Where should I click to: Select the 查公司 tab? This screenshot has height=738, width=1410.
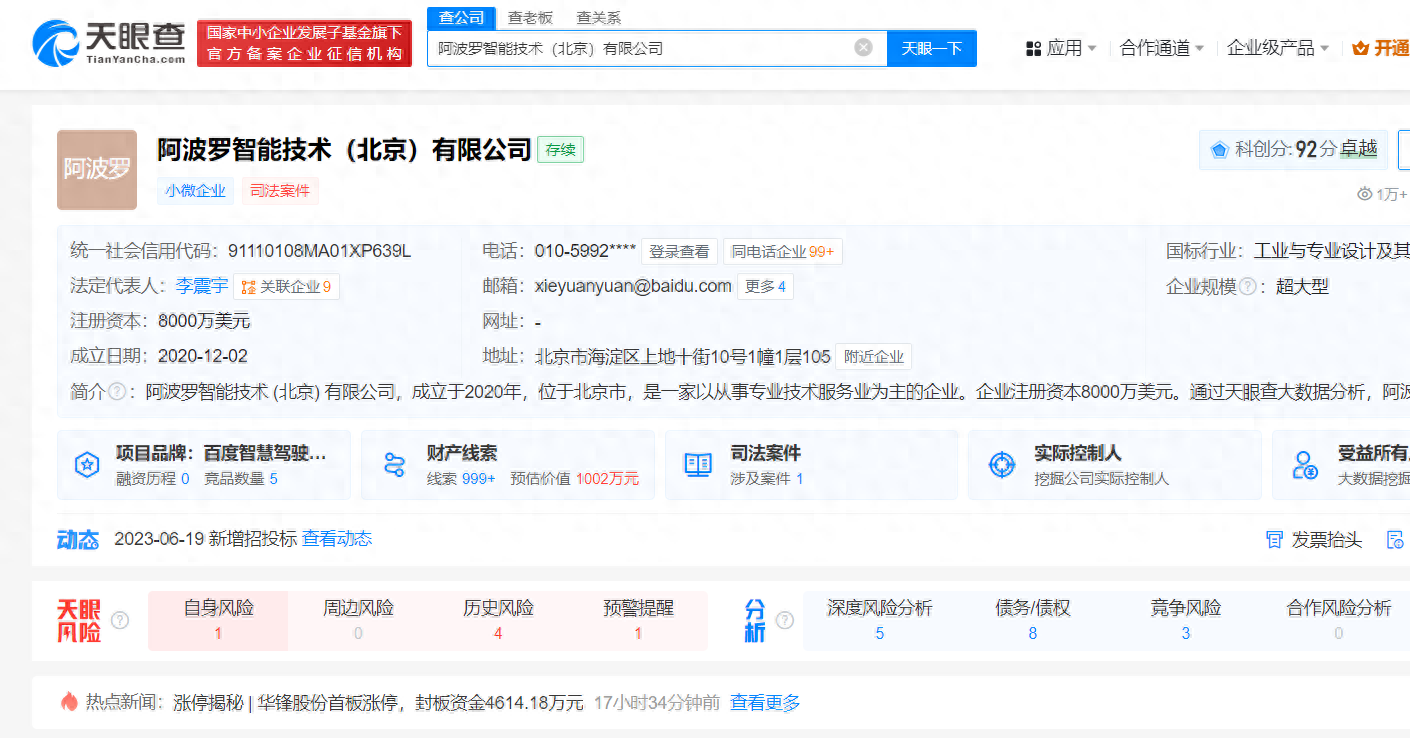(x=462, y=18)
